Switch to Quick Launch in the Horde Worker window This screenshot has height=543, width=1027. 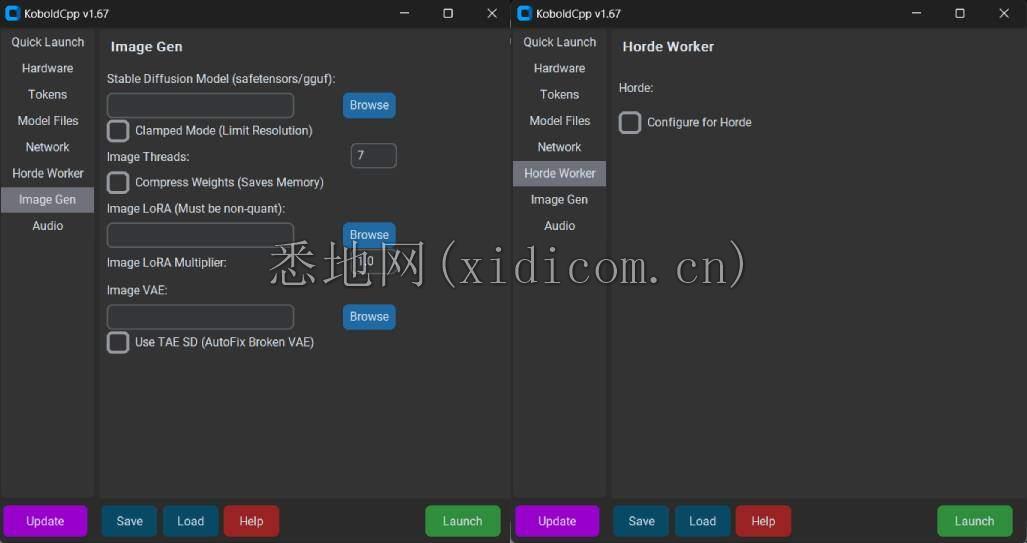coord(560,42)
